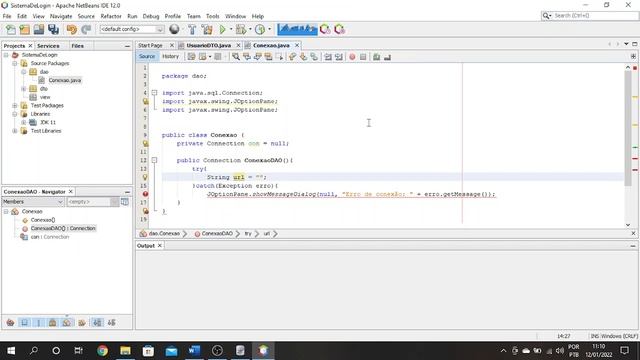Click the Uncomment lines icon

(x=387, y=57)
